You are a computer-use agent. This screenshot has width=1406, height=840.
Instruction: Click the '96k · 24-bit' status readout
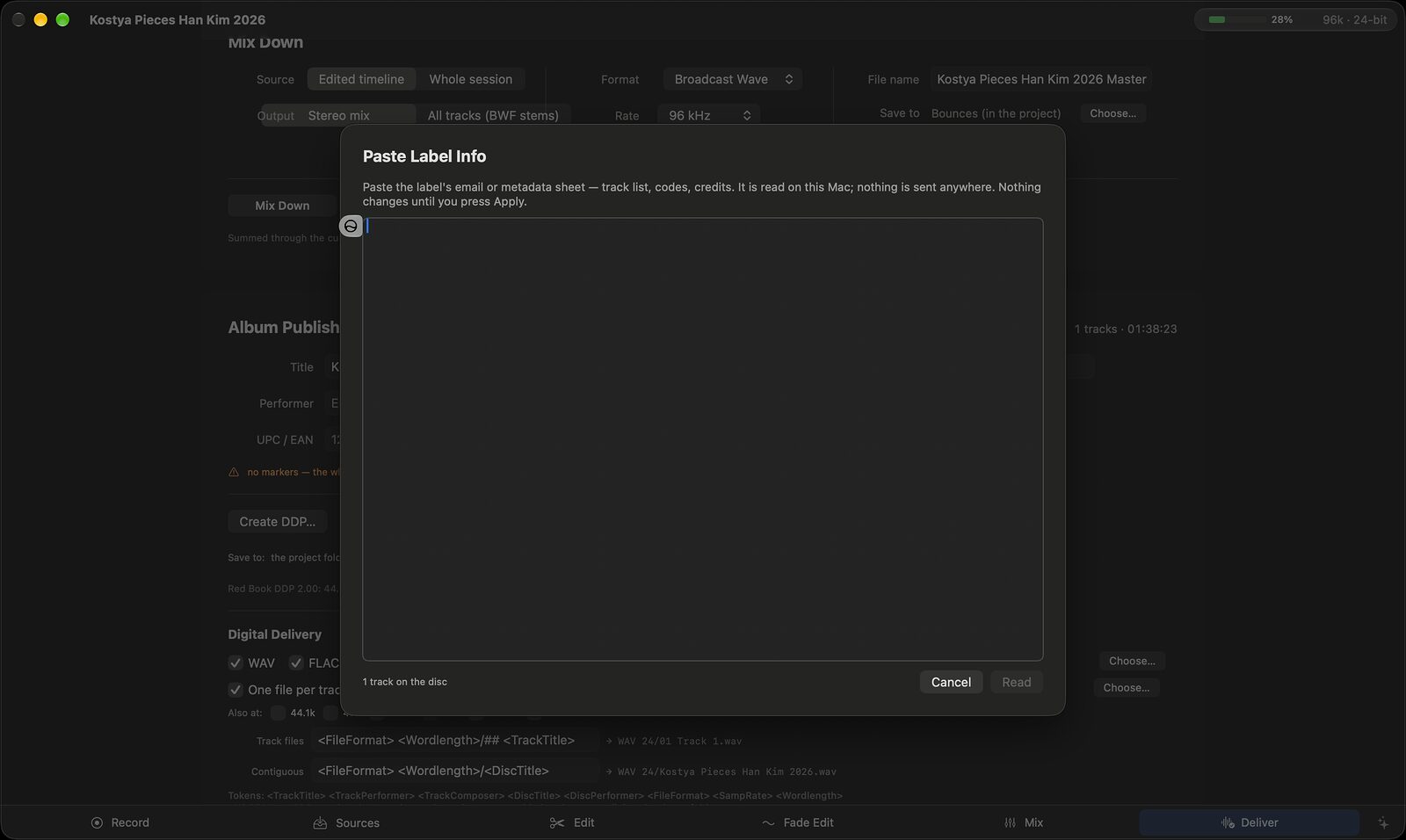1354,19
